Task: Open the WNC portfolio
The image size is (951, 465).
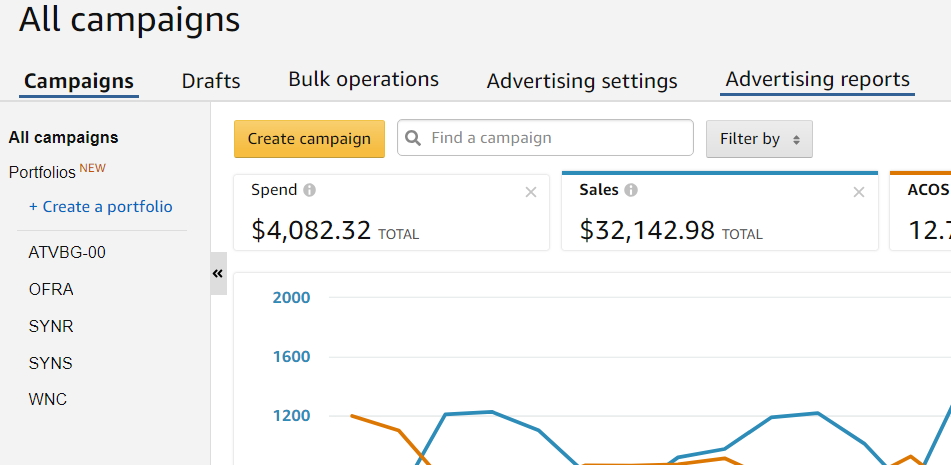Action: pyautogui.click(x=48, y=400)
